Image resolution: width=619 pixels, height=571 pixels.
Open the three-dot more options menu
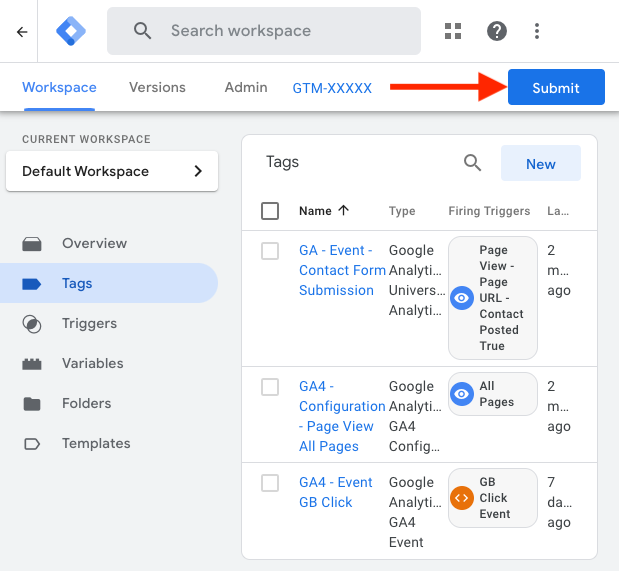(537, 31)
